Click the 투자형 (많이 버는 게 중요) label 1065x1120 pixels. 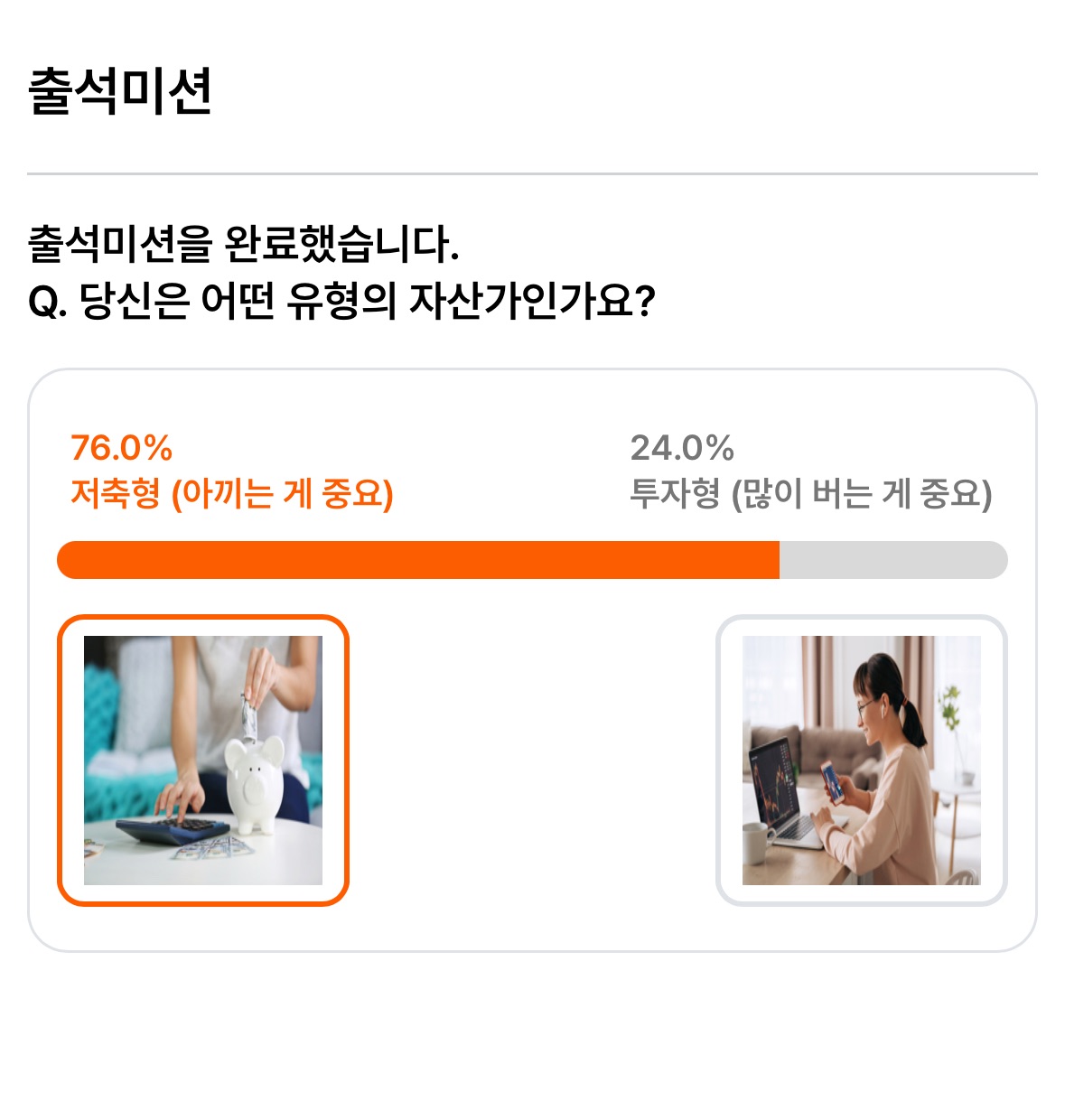tap(811, 494)
